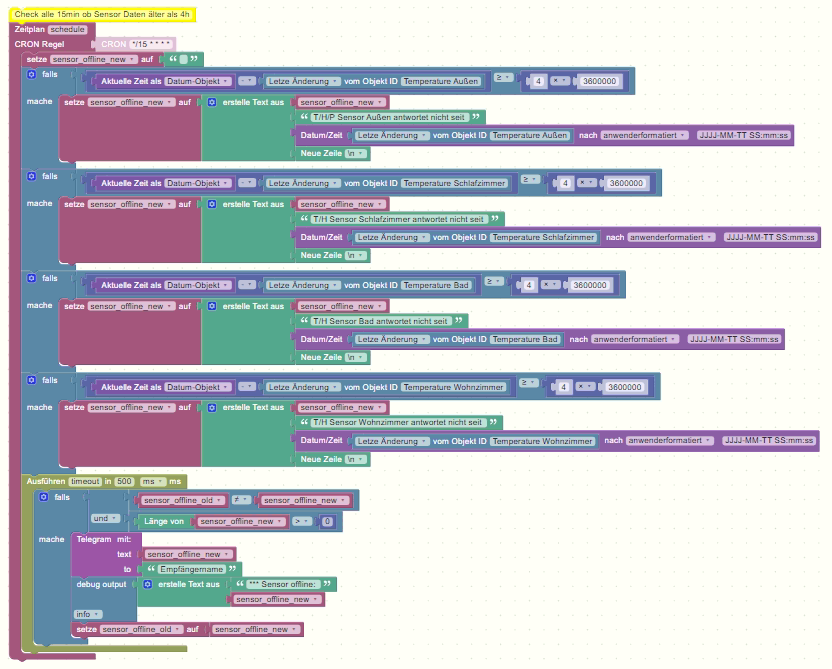Click the JJJJ-MM-TT SS:mm:ss format field in the Temperature Schlafzimmer row
The image size is (832, 669).
point(770,237)
